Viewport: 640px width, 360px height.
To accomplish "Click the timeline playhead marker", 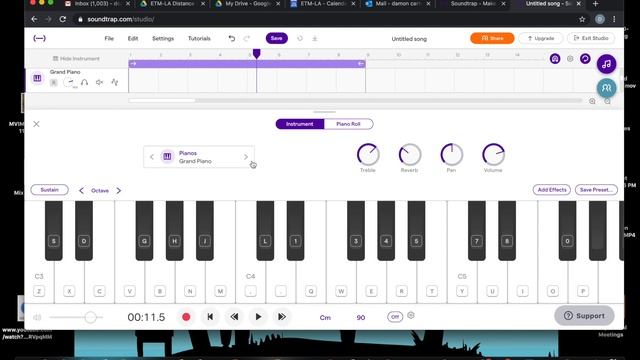I will click(256, 53).
